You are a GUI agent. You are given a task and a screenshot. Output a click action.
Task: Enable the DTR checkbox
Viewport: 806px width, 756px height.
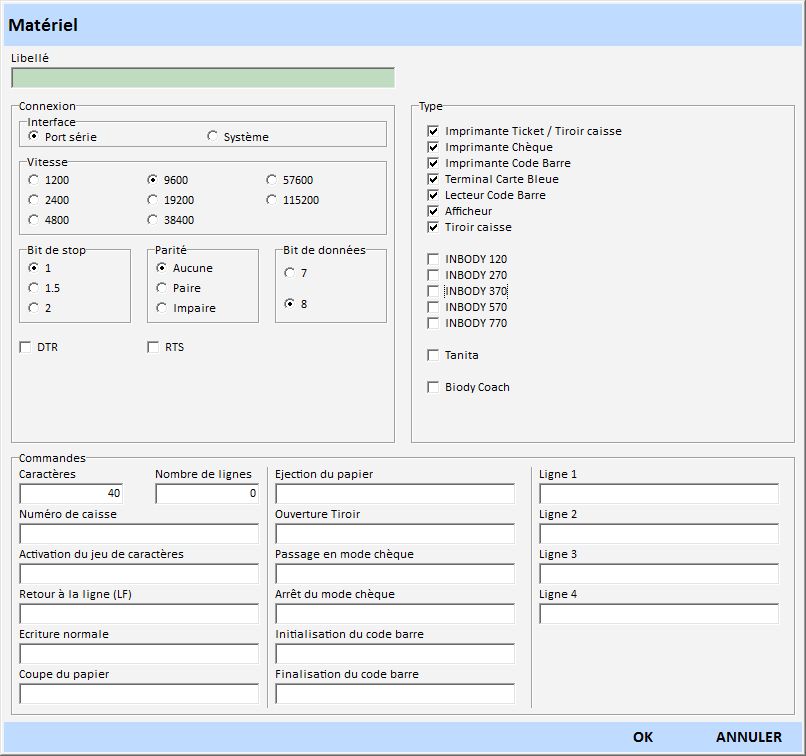coord(26,347)
